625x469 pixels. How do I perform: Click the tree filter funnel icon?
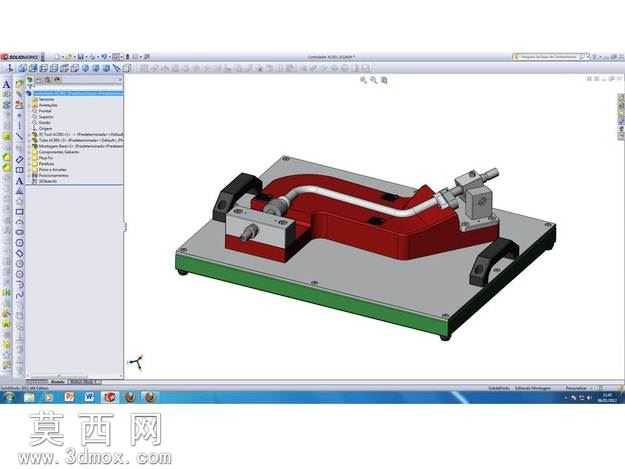(x=29, y=87)
